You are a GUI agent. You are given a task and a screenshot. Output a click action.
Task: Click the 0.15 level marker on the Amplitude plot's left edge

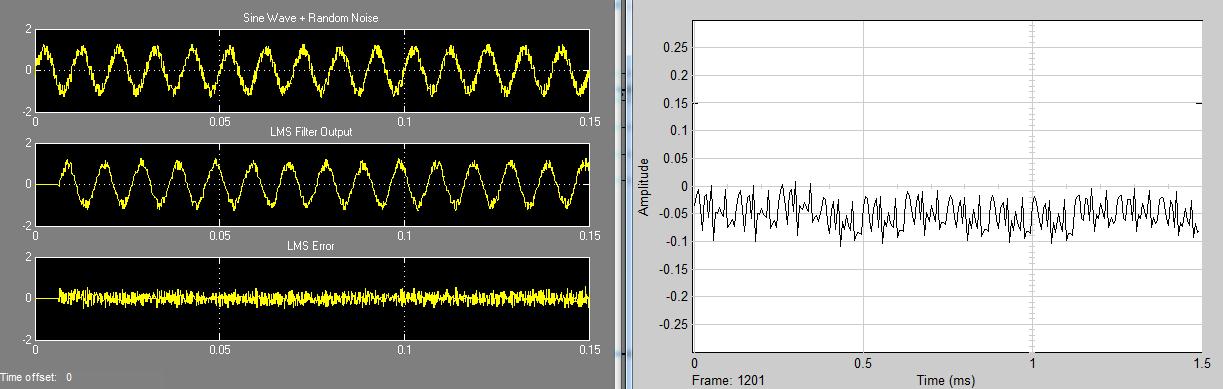pyautogui.click(x=695, y=103)
